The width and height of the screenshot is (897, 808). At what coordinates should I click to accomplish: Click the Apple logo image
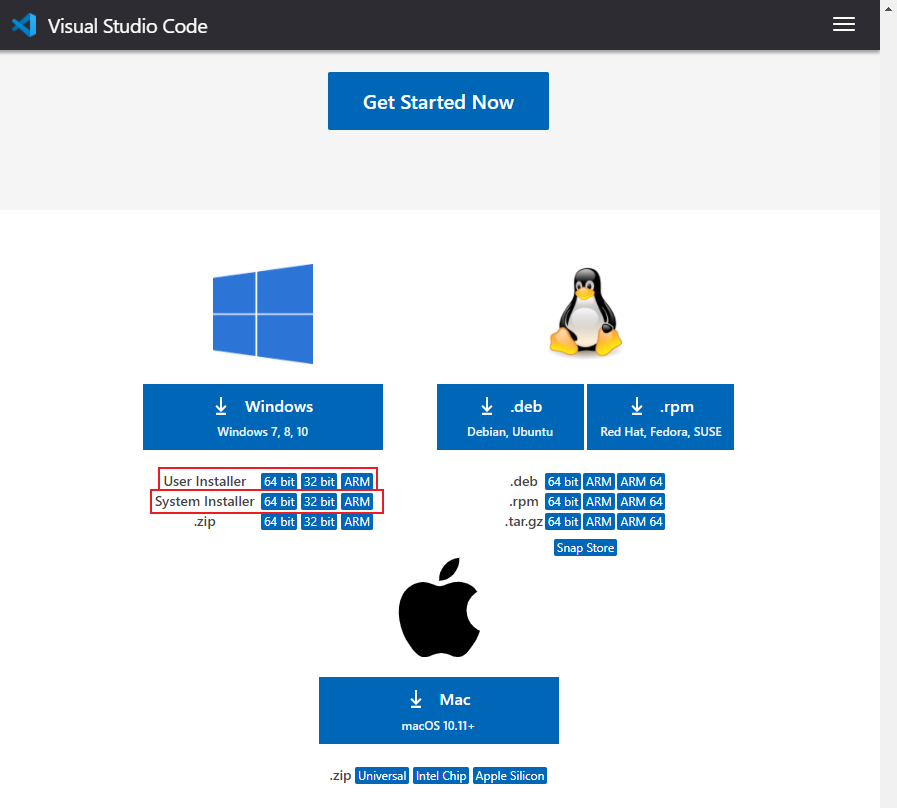tap(439, 607)
